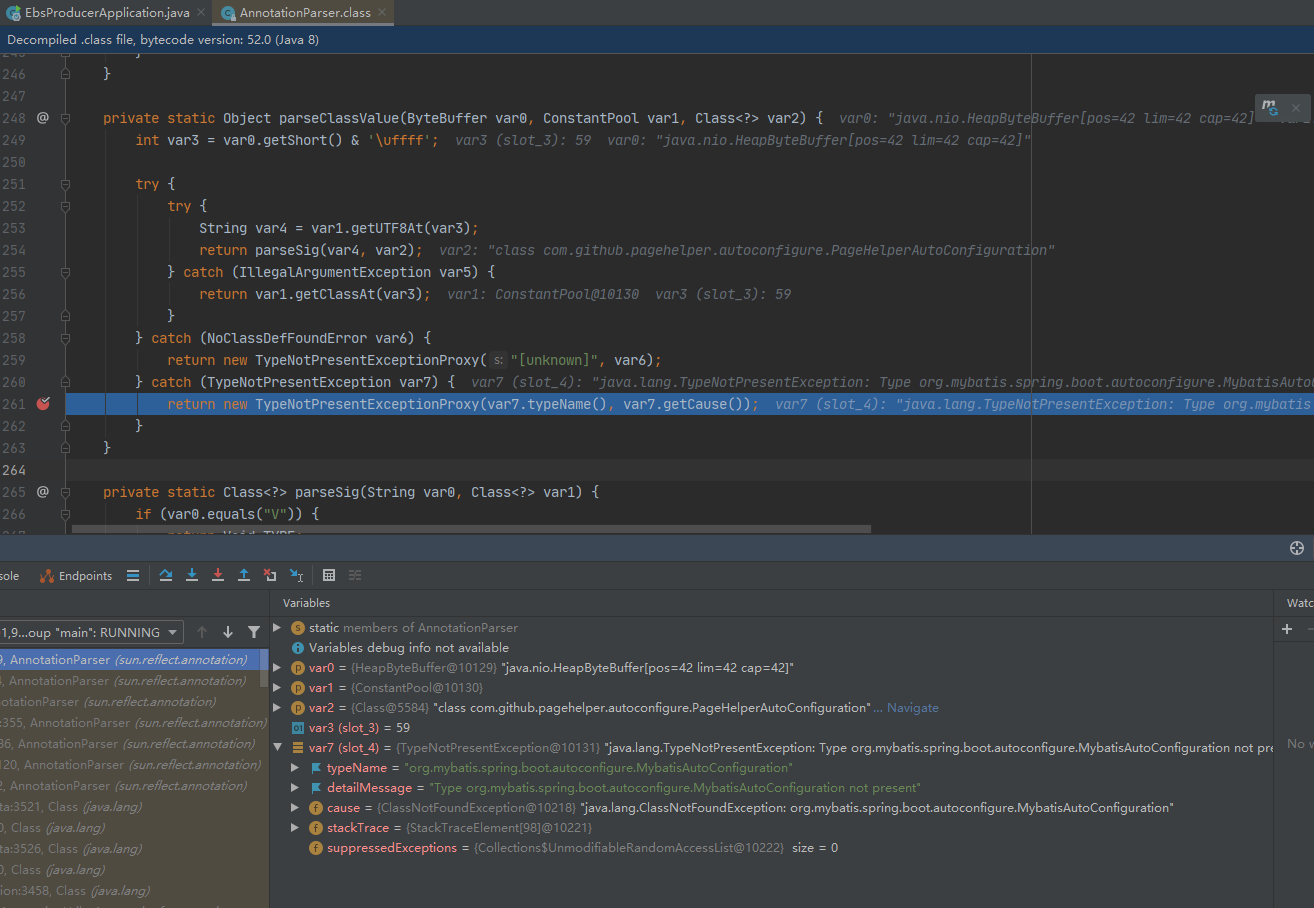Select previous frame up arrow
The image size is (1314, 908).
coord(202,632)
